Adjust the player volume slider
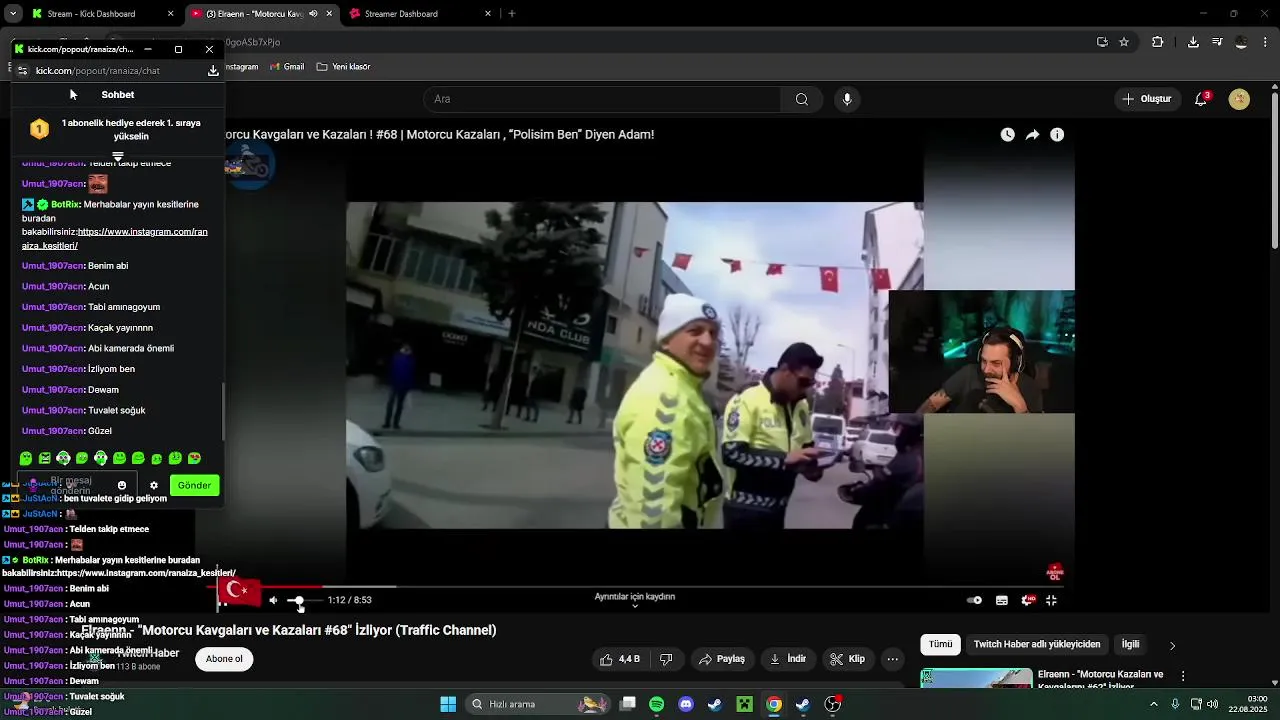 click(304, 600)
